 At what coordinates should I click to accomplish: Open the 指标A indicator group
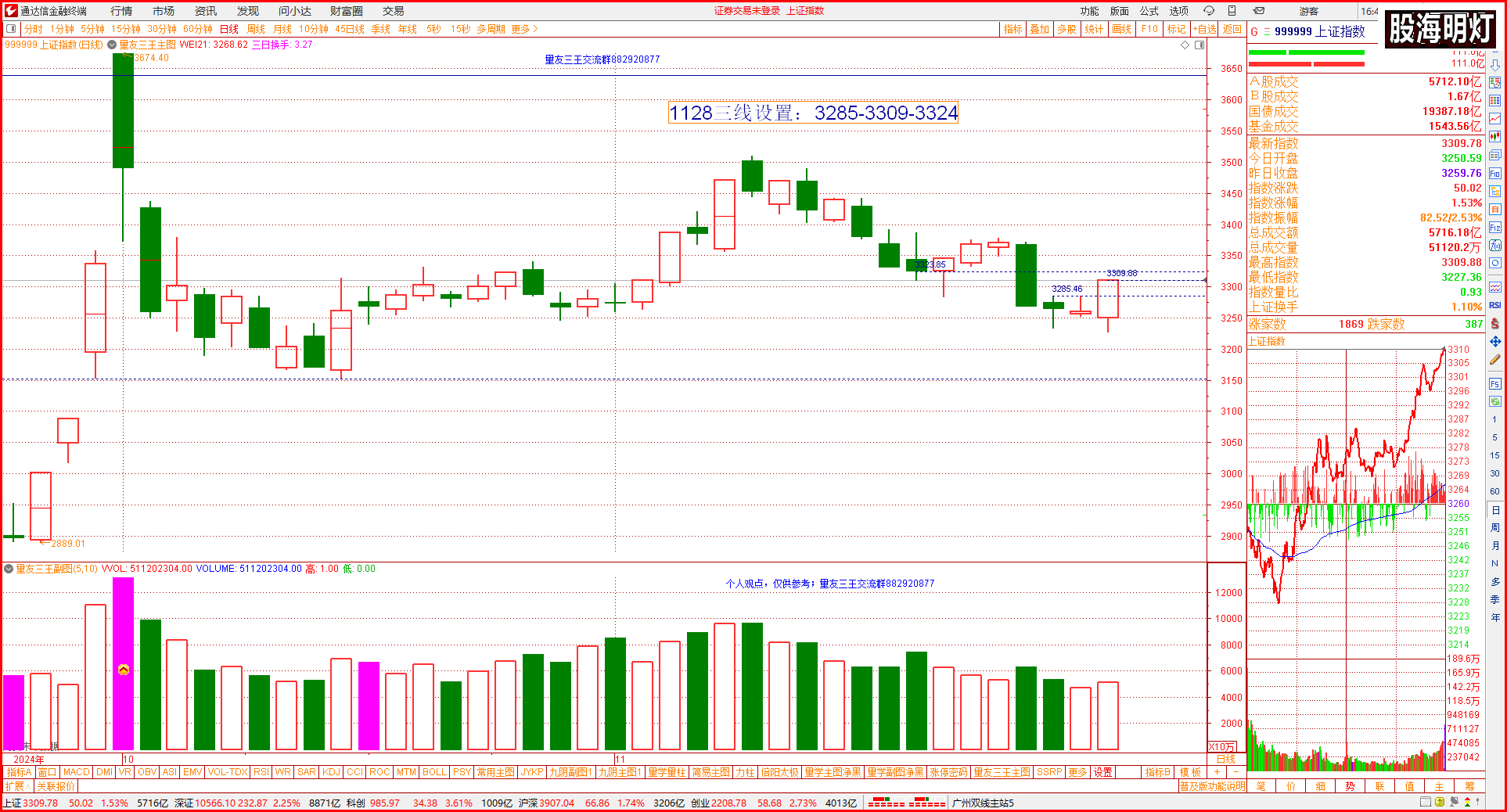(20, 772)
